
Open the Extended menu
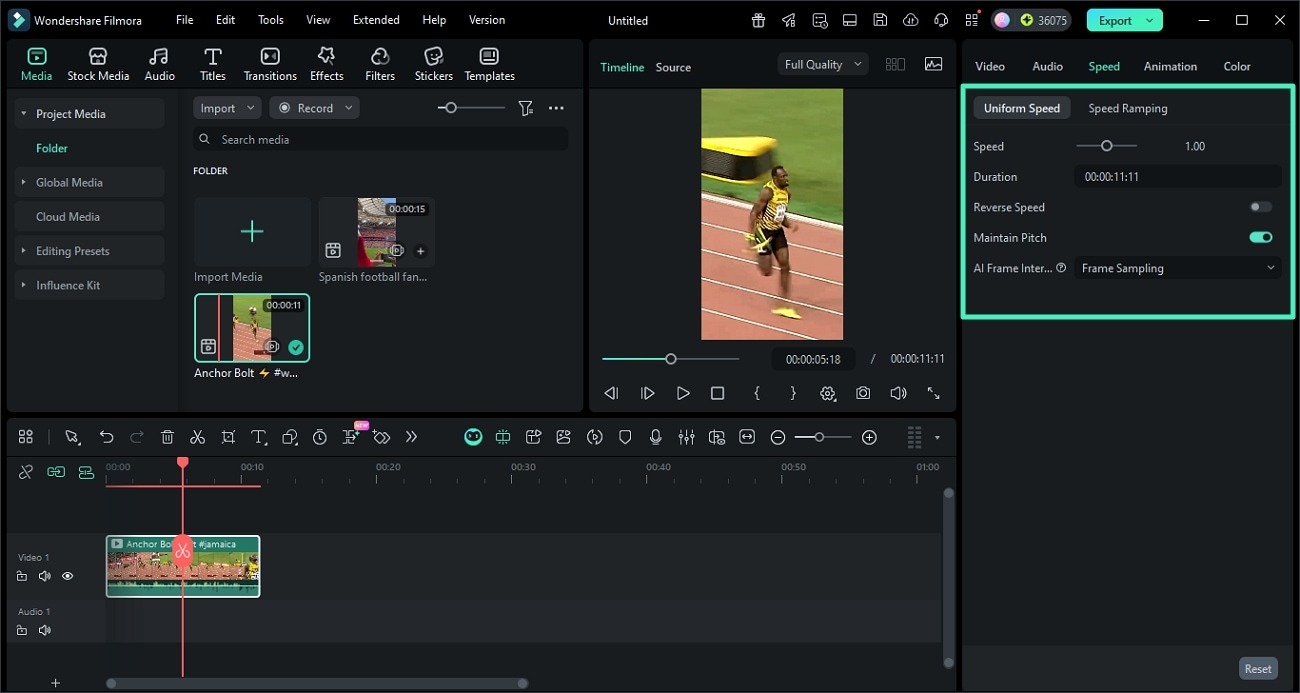tap(376, 19)
